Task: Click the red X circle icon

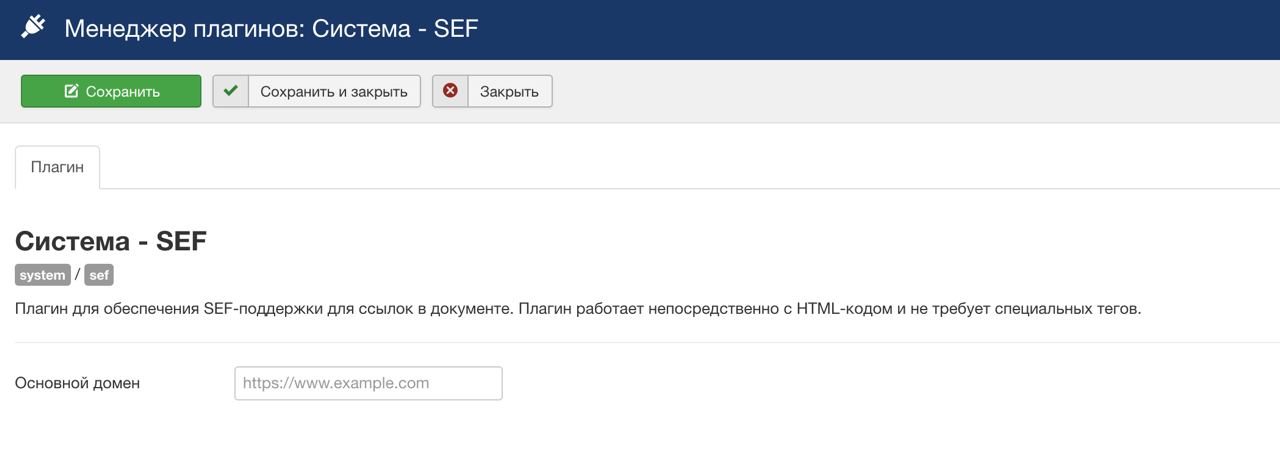Action: coord(450,91)
